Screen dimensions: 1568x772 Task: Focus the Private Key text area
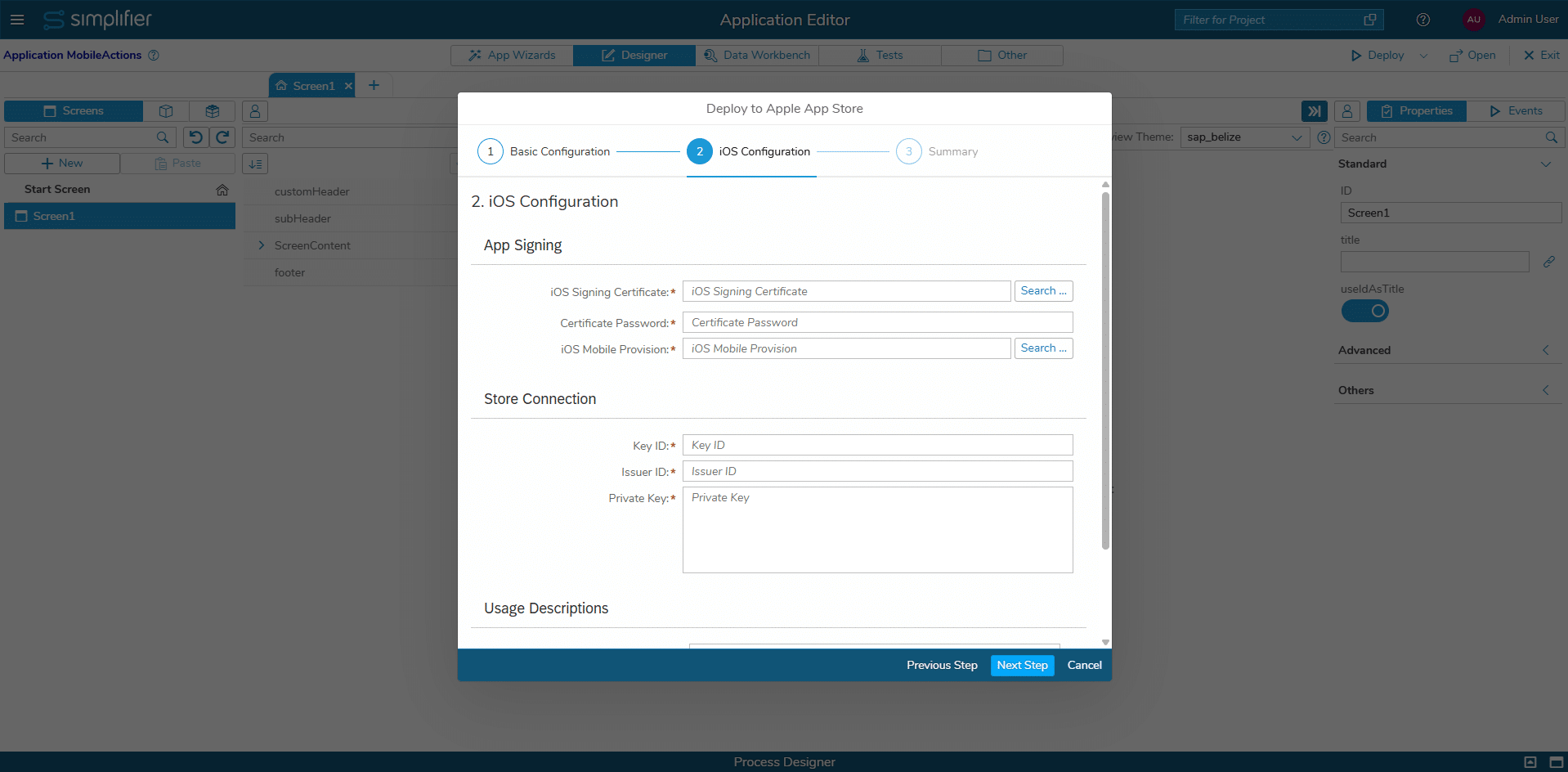877,530
